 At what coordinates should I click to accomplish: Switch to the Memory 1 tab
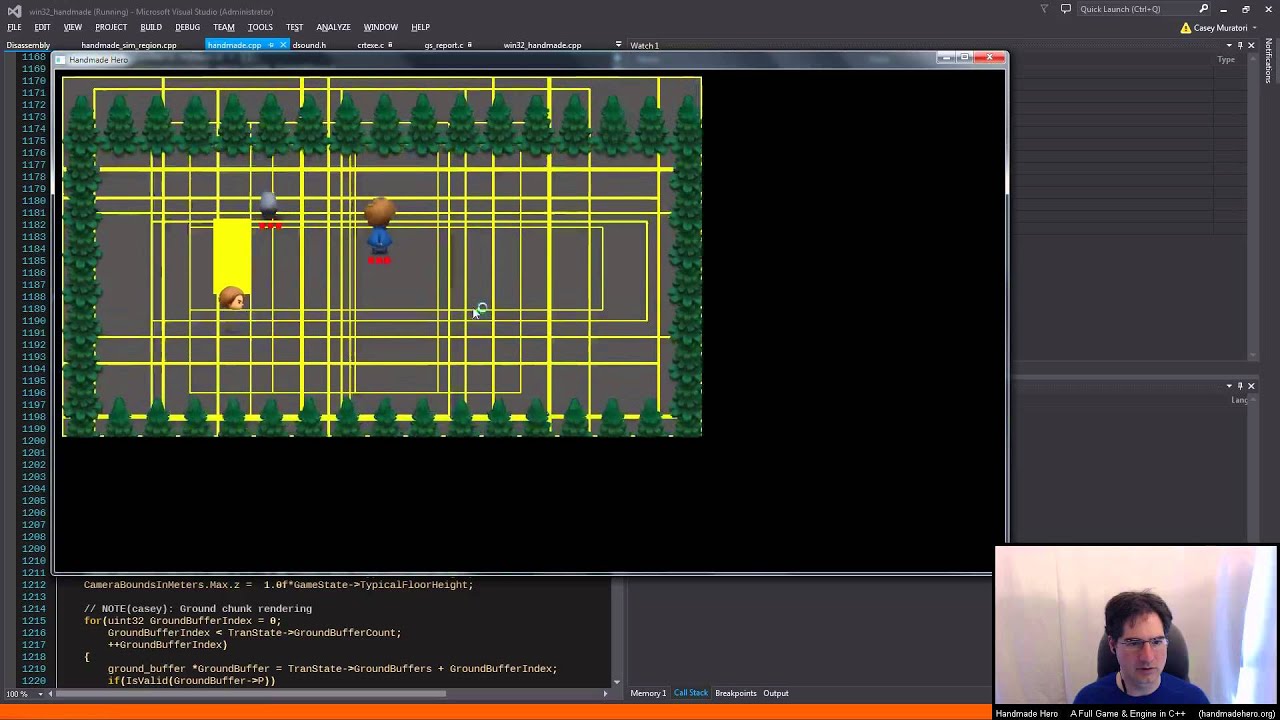(648, 693)
